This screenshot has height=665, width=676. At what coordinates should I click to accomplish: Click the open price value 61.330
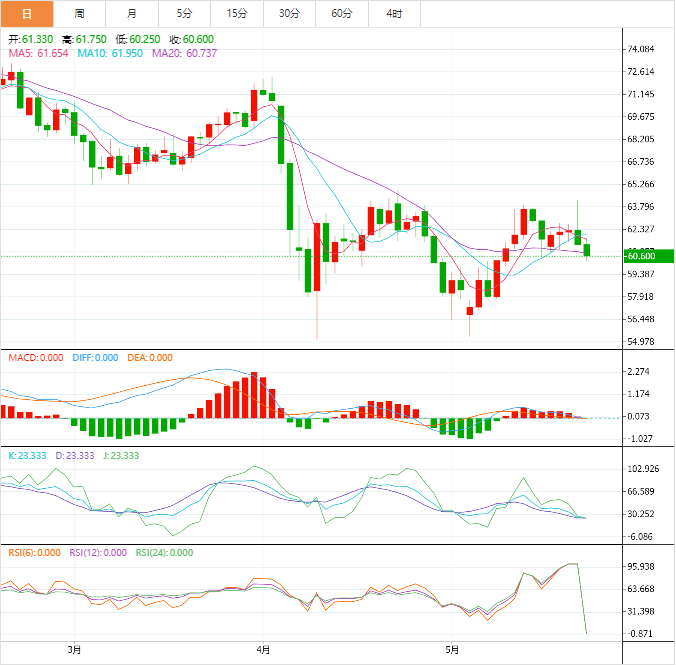(x=38, y=39)
